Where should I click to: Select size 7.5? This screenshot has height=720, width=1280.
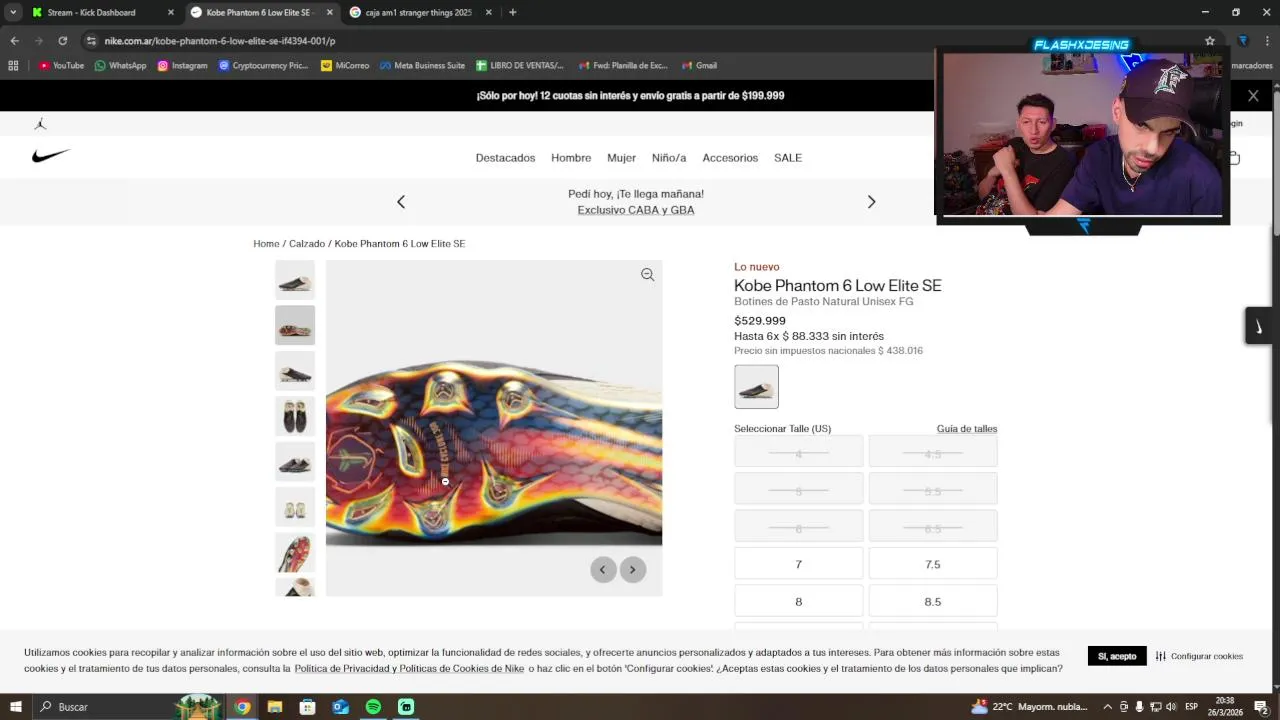tap(933, 564)
